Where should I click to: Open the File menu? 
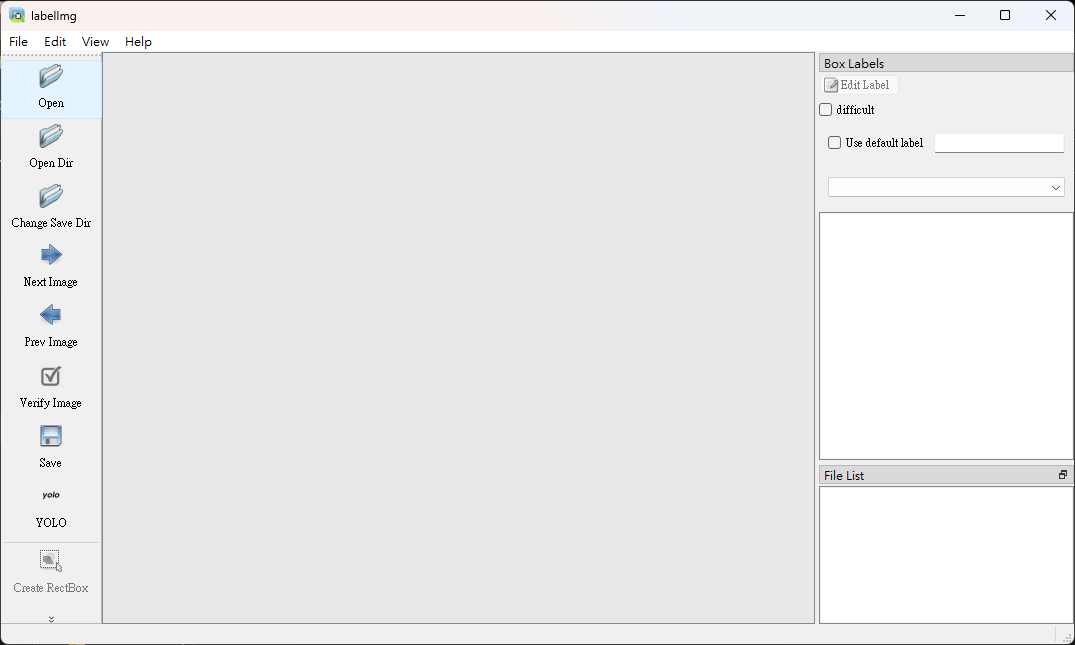click(18, 42)
